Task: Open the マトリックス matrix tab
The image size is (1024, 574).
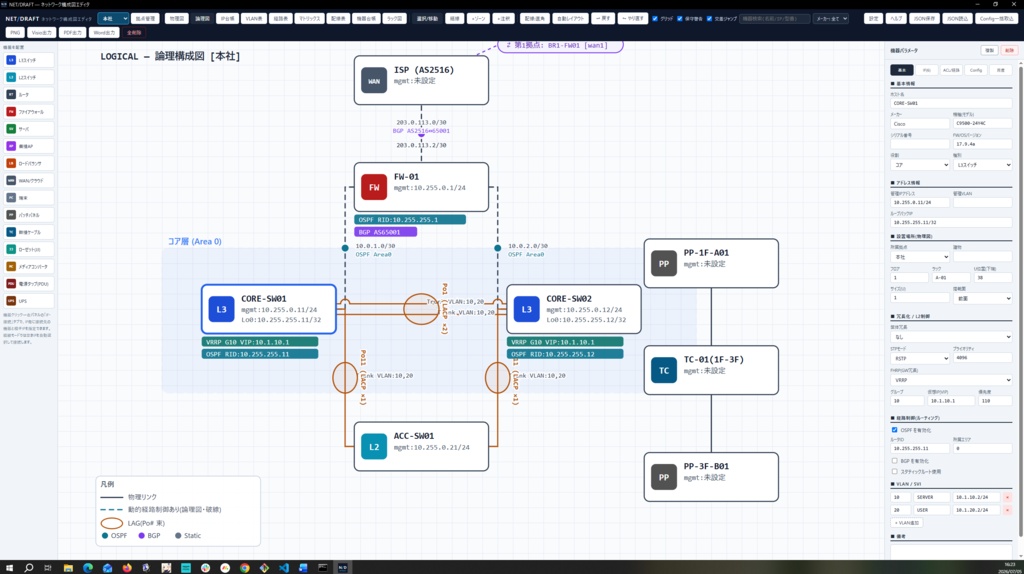Action: coord(309,18)
